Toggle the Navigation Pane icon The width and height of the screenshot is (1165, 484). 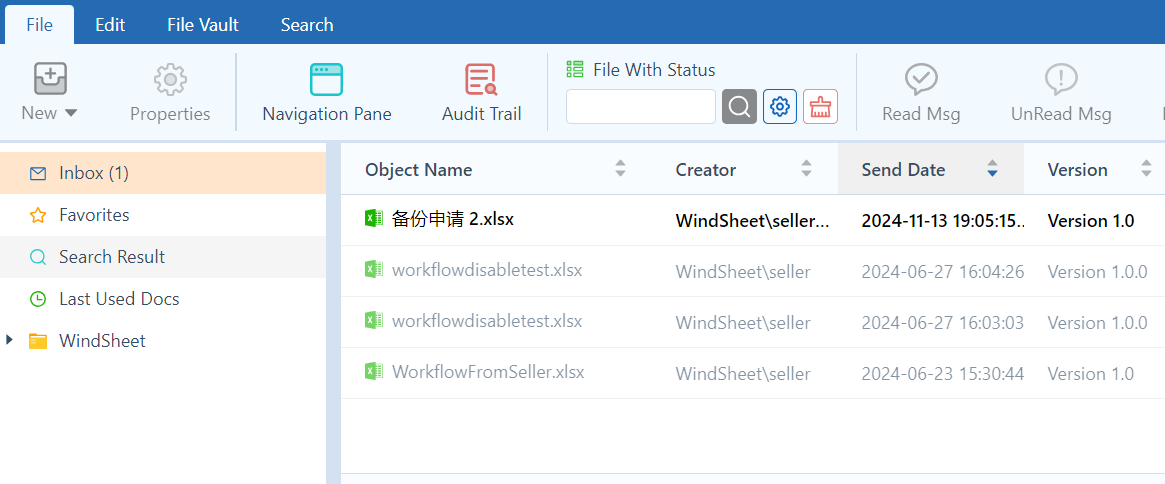[x=327, y=79]
